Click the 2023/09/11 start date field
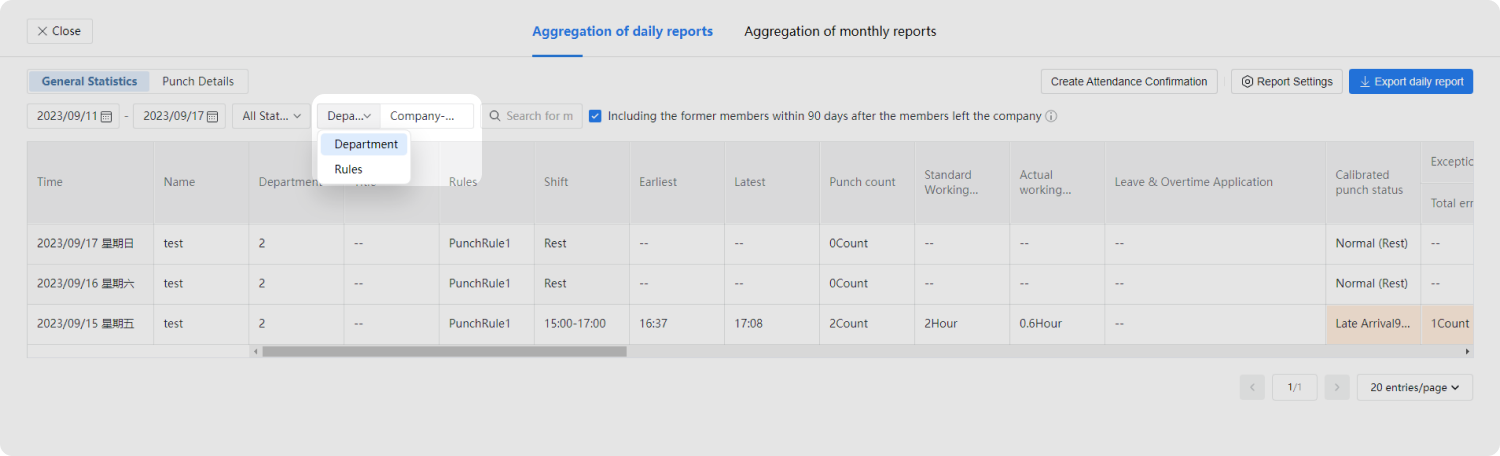 [74, 116]
